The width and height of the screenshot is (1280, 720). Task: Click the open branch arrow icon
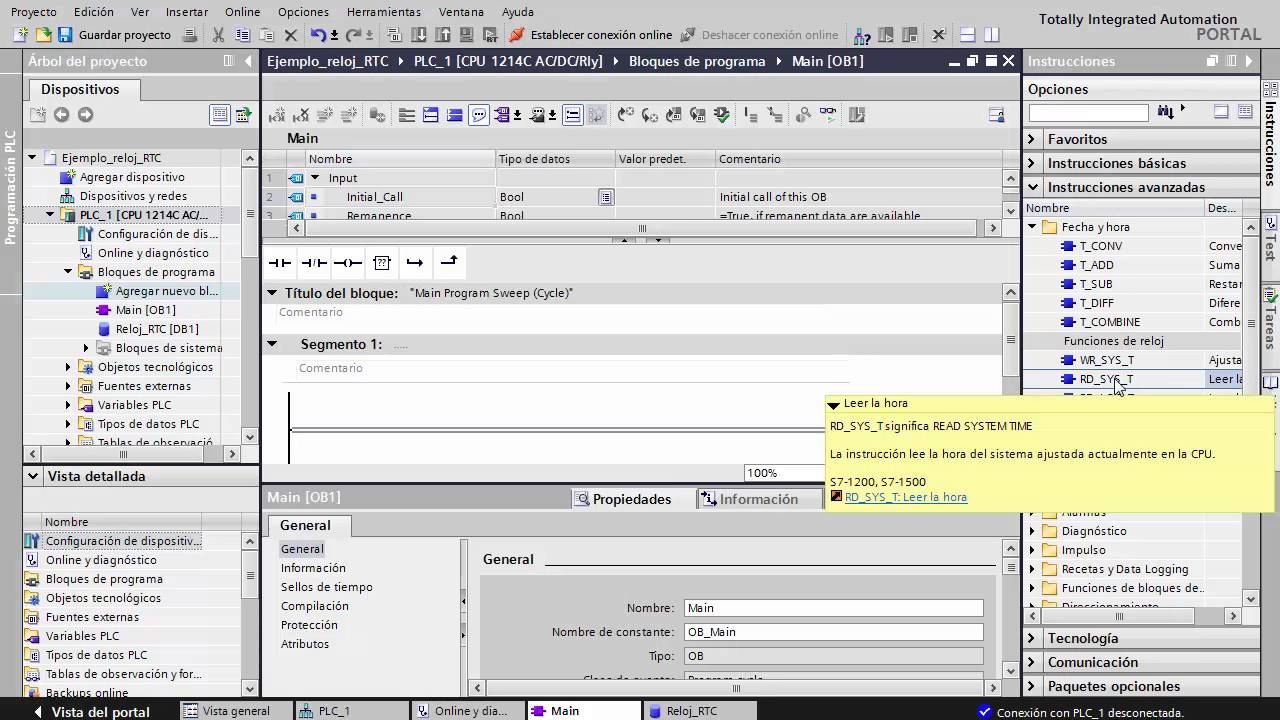point(415,263)
